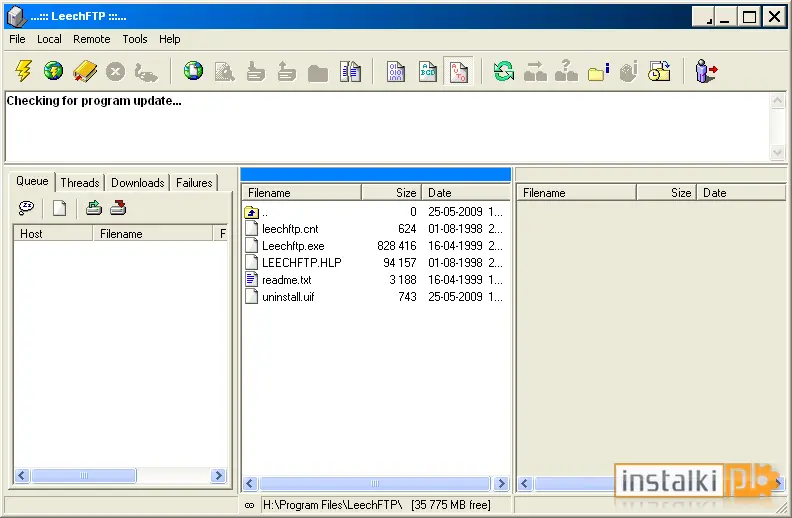Click the greyed transfer between hosts icon
Image resolution: width=792 pixels, height=518 pixels.
[535, 72]
